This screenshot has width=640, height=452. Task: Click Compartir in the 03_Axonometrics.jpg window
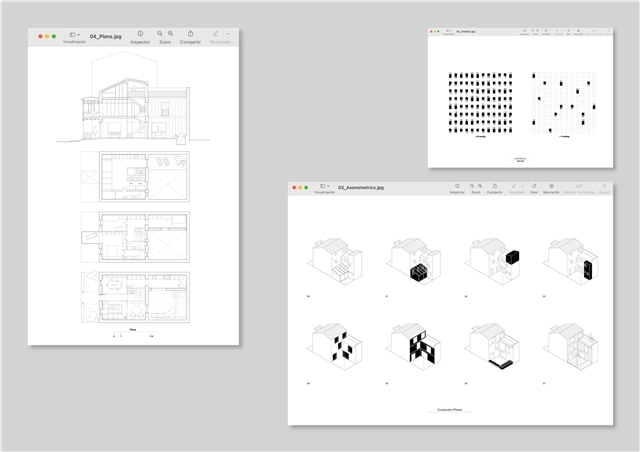tap(494, 186)
